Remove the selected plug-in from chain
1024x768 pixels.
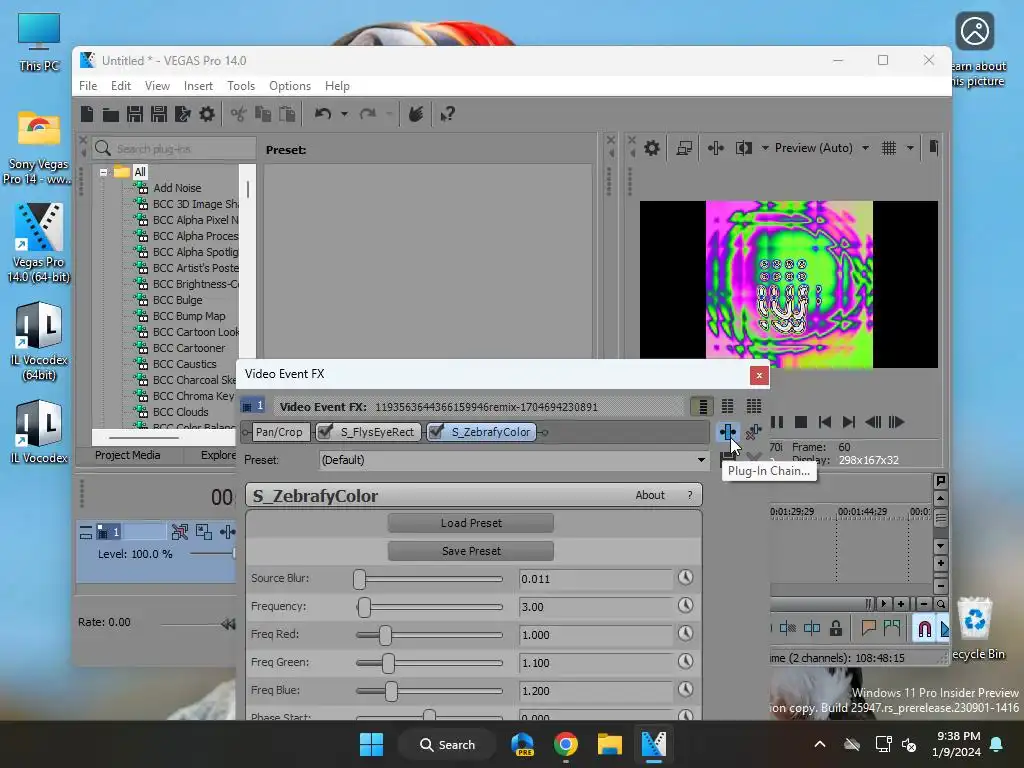[x=754, y=432]
